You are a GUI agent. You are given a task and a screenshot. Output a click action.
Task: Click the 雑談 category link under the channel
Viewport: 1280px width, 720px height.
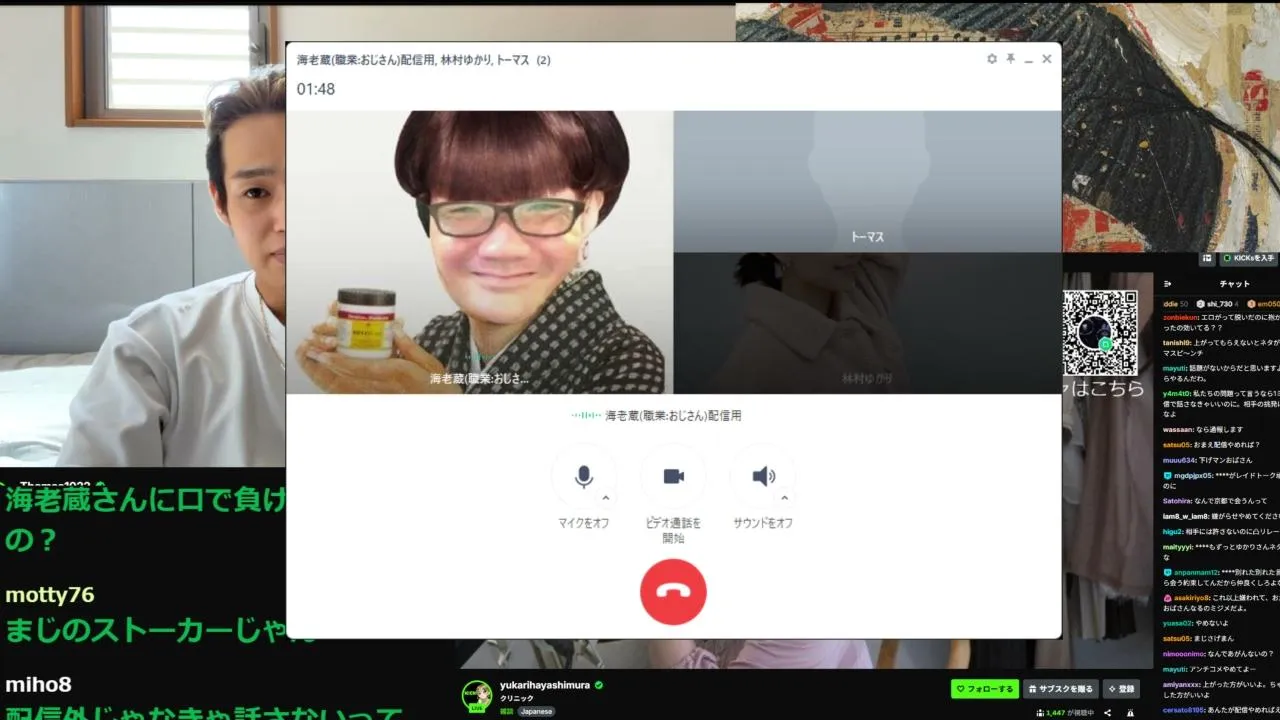click(507, 711)
